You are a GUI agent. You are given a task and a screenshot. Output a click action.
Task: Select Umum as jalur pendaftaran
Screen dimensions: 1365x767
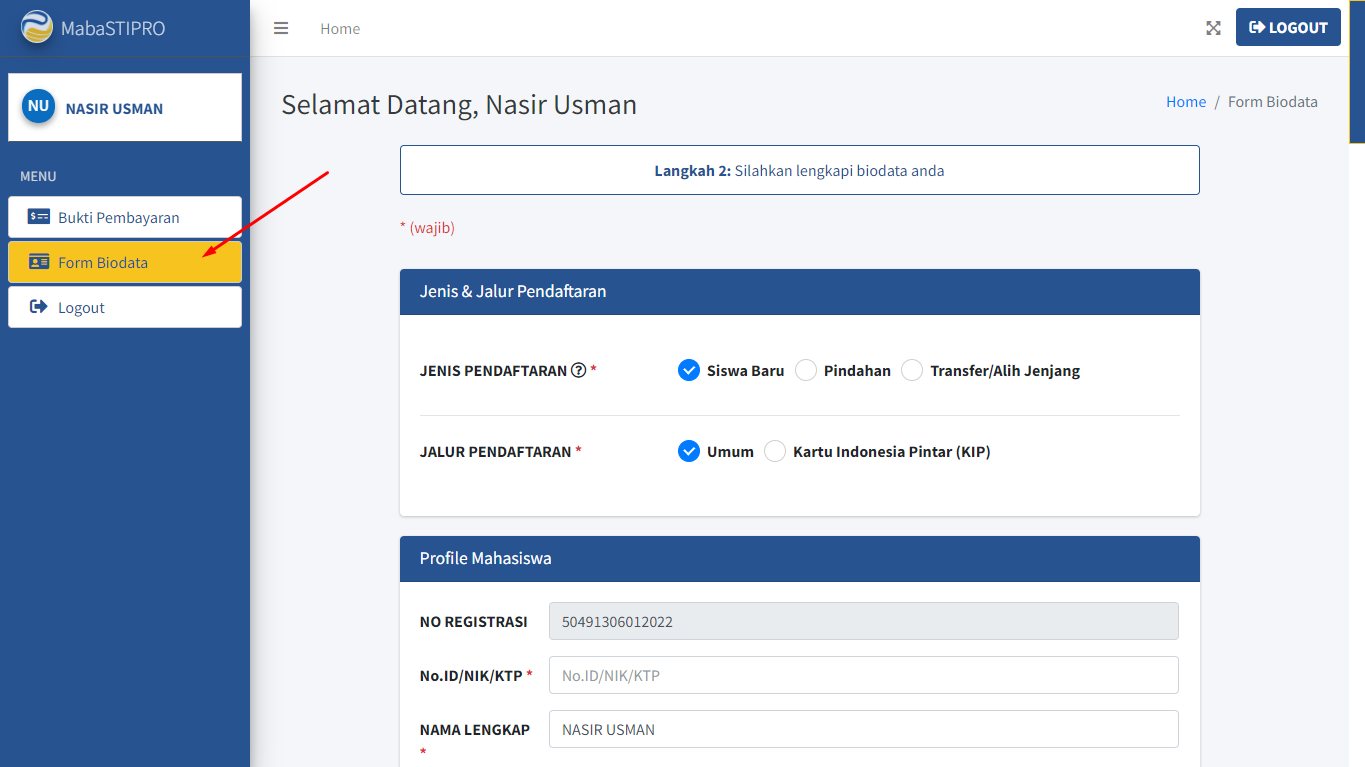[x=688, y=451]
